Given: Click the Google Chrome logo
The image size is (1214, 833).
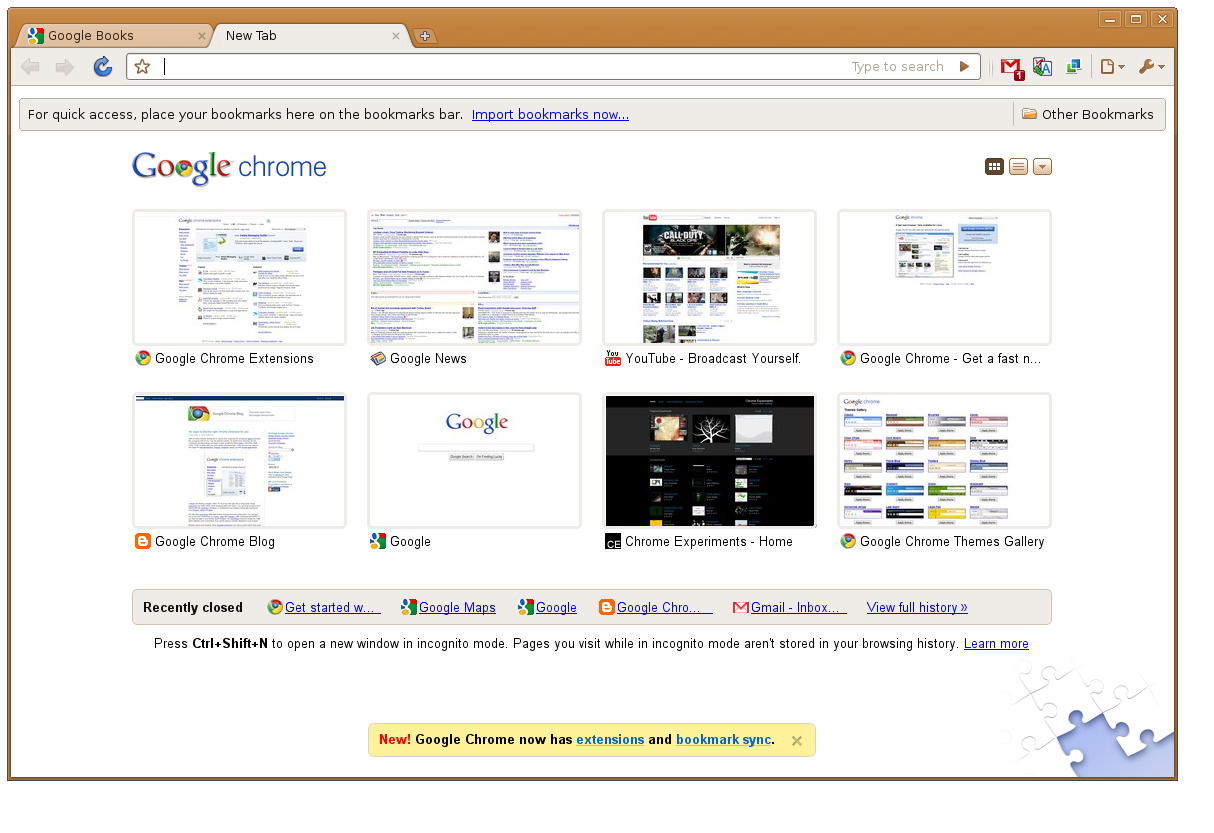Looking at the screenshot, I should pyautogui.click(x=229, y=167).
